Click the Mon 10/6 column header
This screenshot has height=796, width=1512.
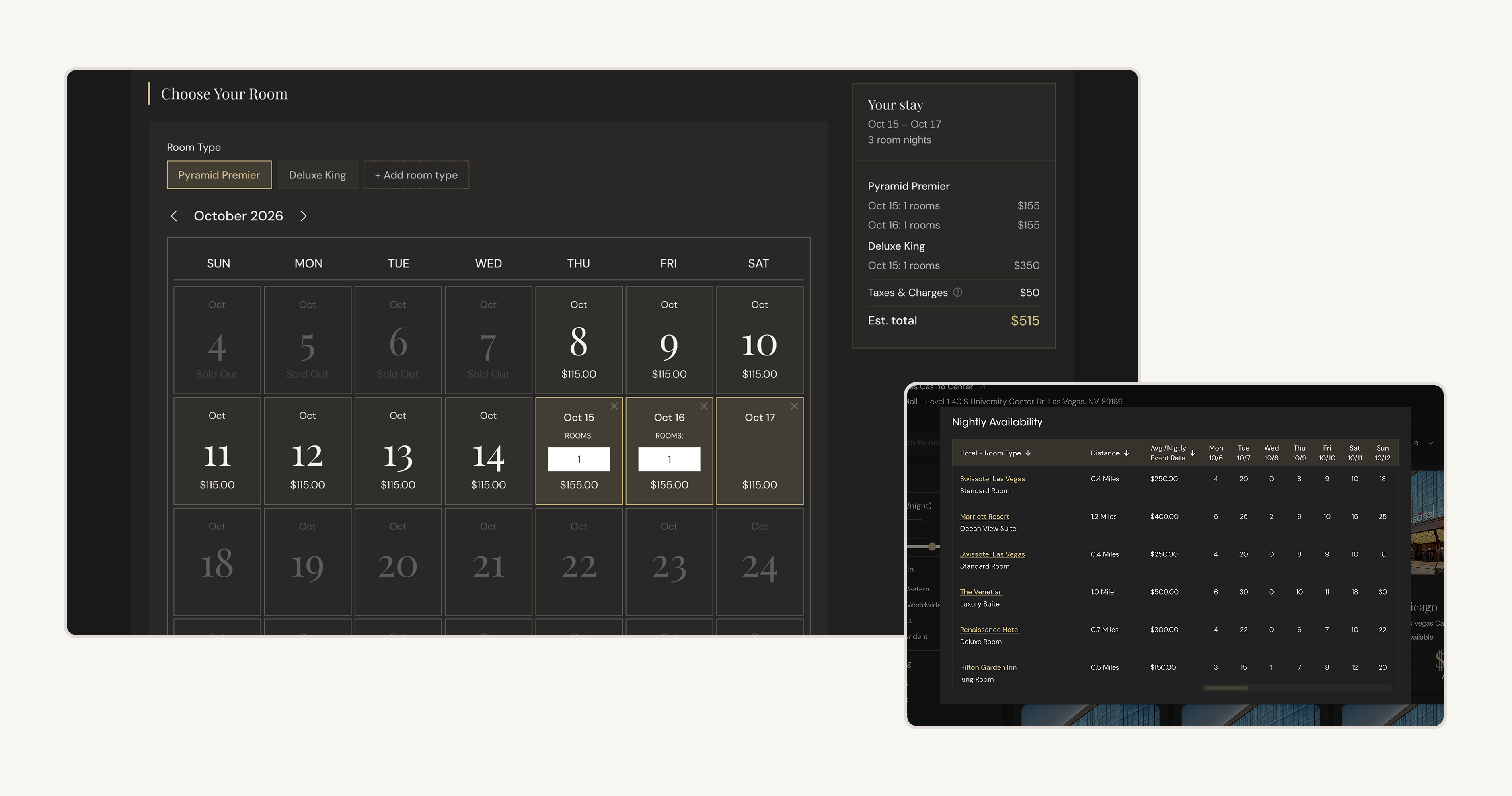1216,453
